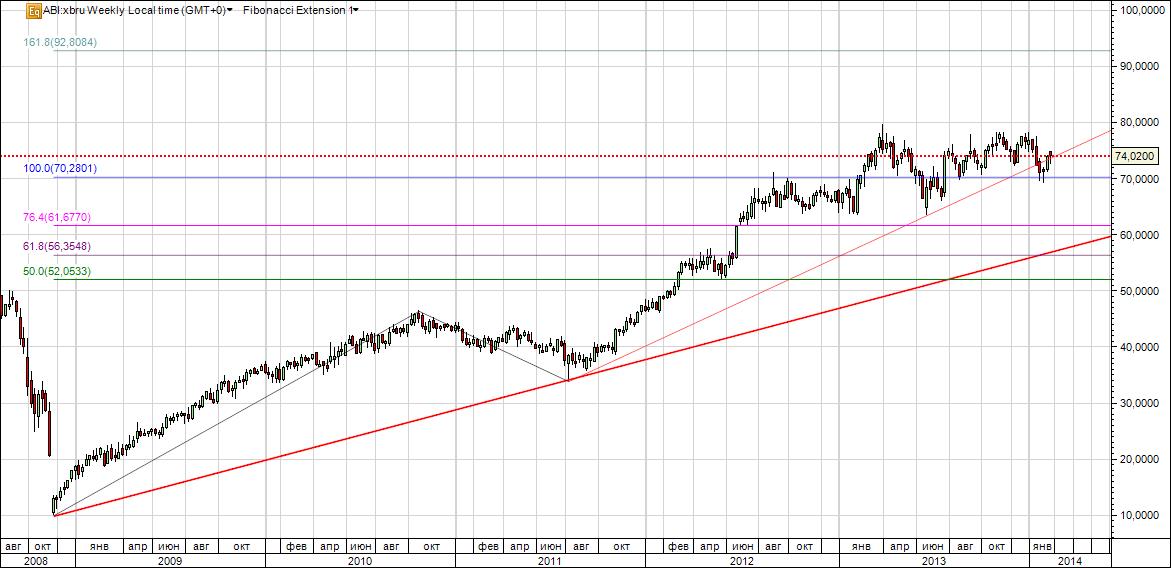Click the current price tag 74,0200

click(x=1134, y=156)
